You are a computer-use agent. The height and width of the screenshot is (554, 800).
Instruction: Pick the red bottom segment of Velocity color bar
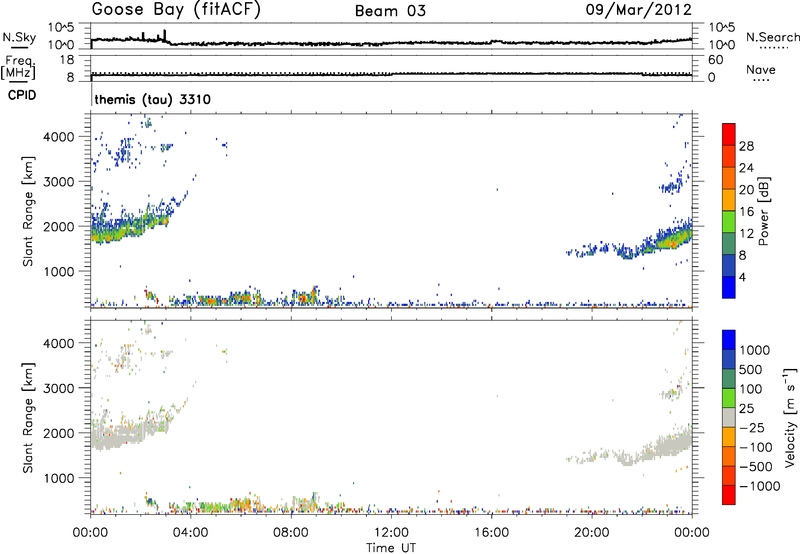(x=729, y=494)
